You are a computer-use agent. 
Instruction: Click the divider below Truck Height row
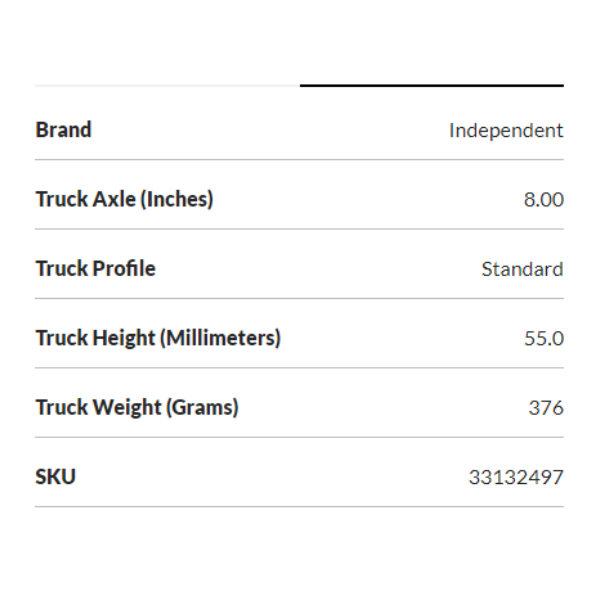[299, 368]
